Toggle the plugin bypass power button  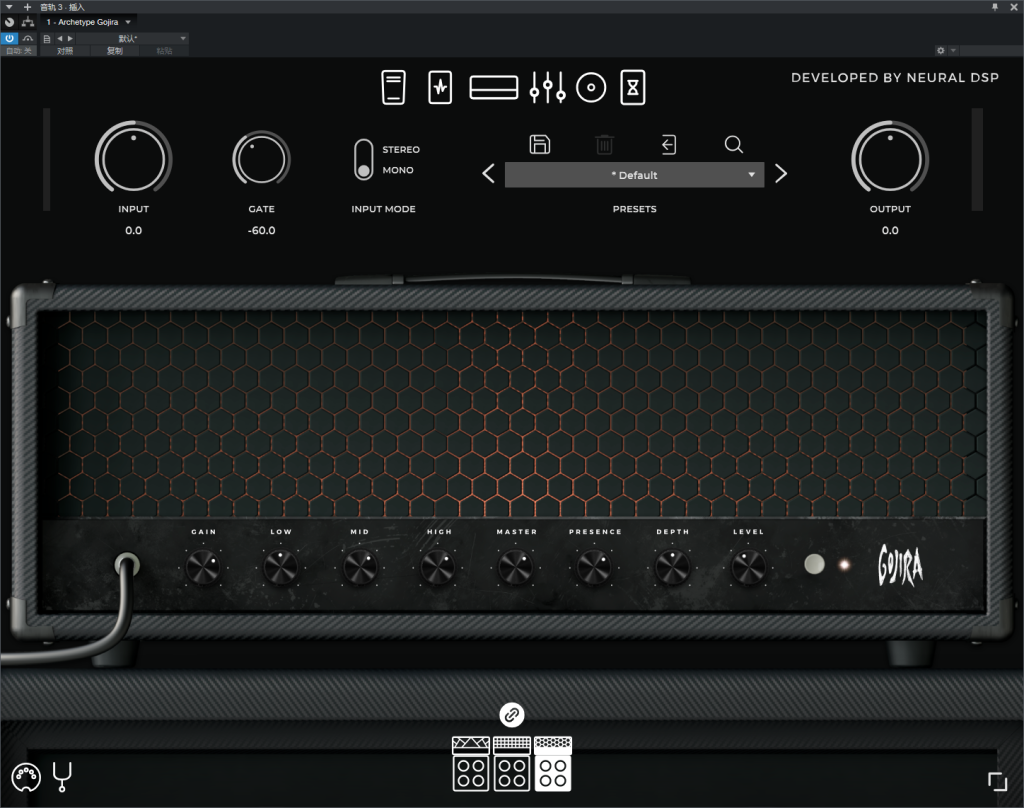10,39
